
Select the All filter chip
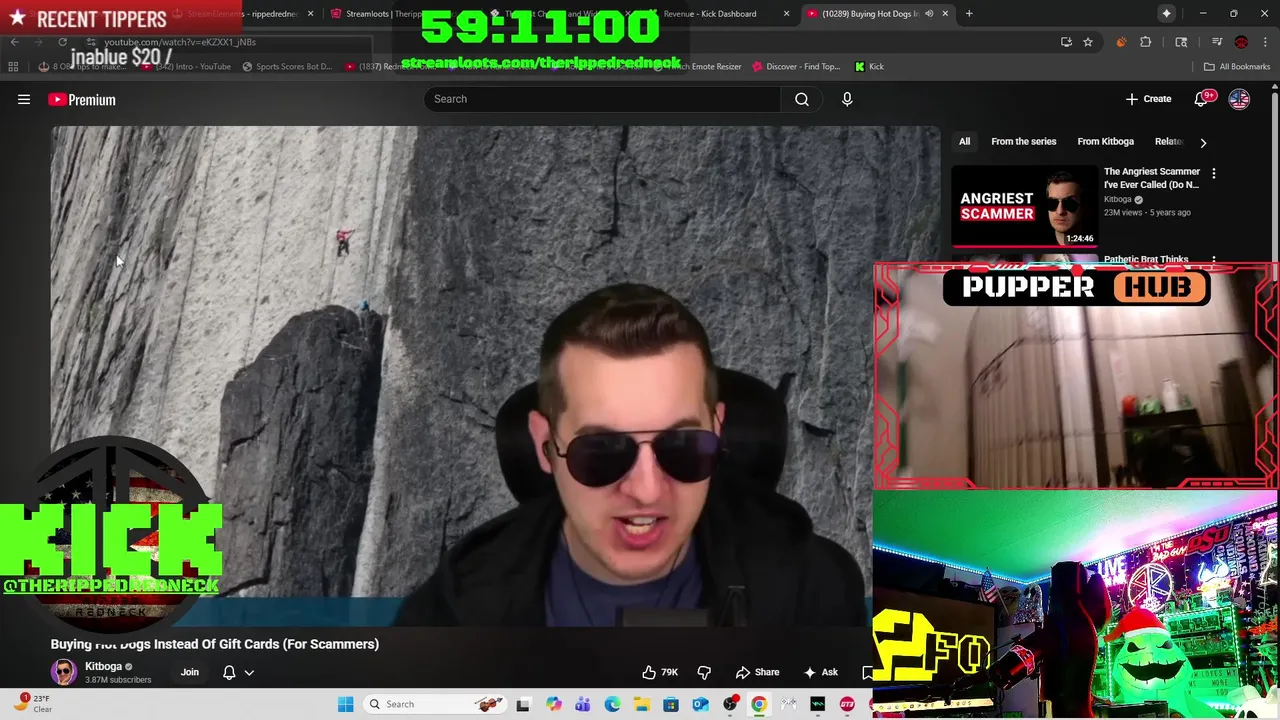964,142
